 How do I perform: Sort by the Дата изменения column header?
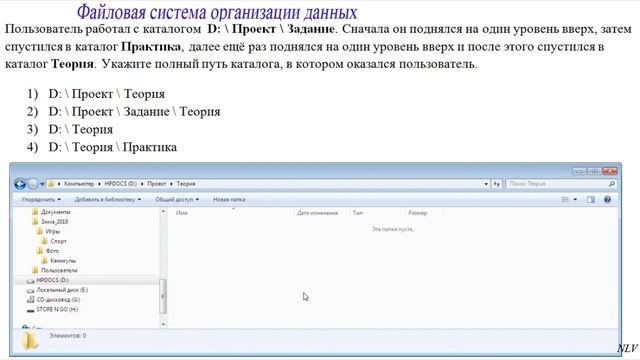(317, 213)
